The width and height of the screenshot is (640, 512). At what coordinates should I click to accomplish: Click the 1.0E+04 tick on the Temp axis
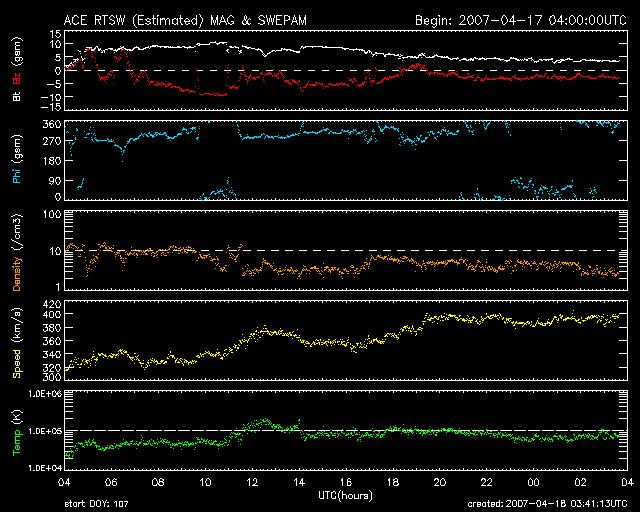point(45,468)
